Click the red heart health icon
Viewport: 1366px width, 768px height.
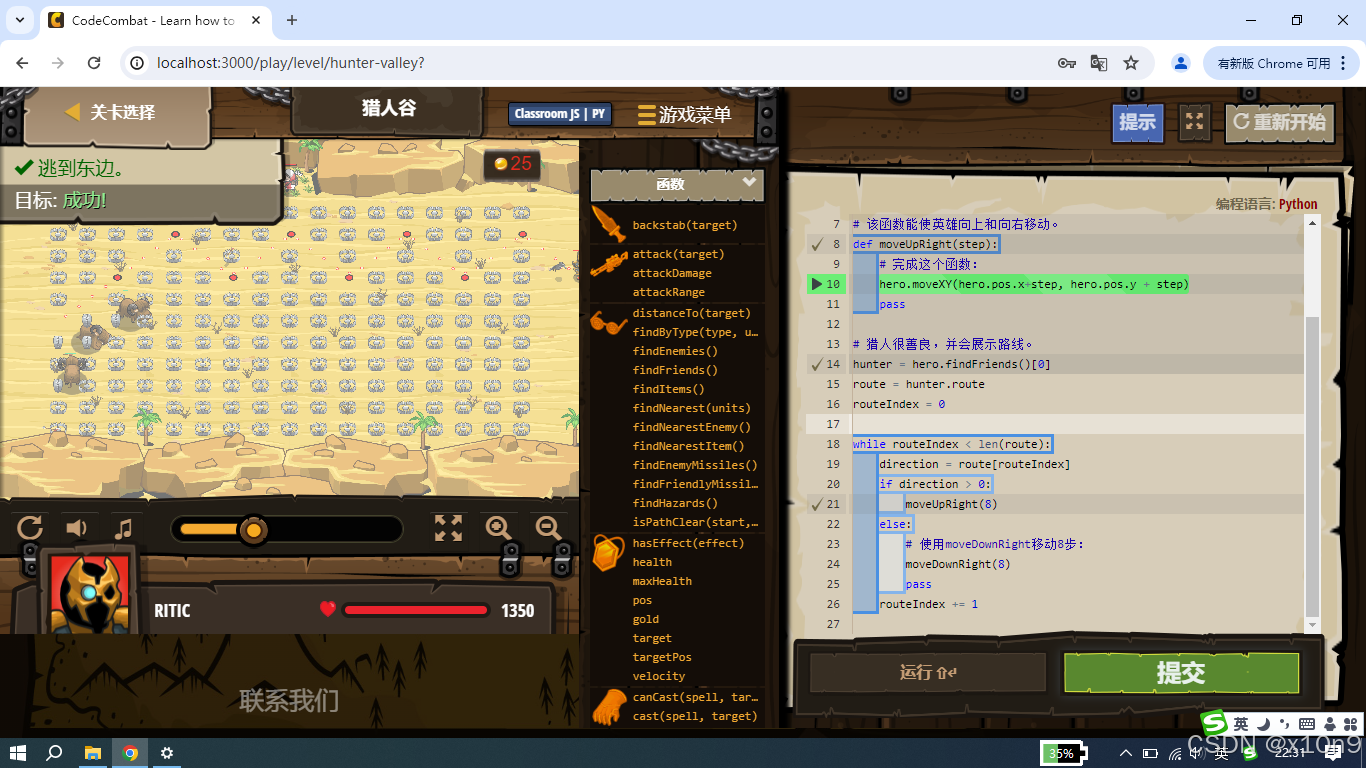327,609
